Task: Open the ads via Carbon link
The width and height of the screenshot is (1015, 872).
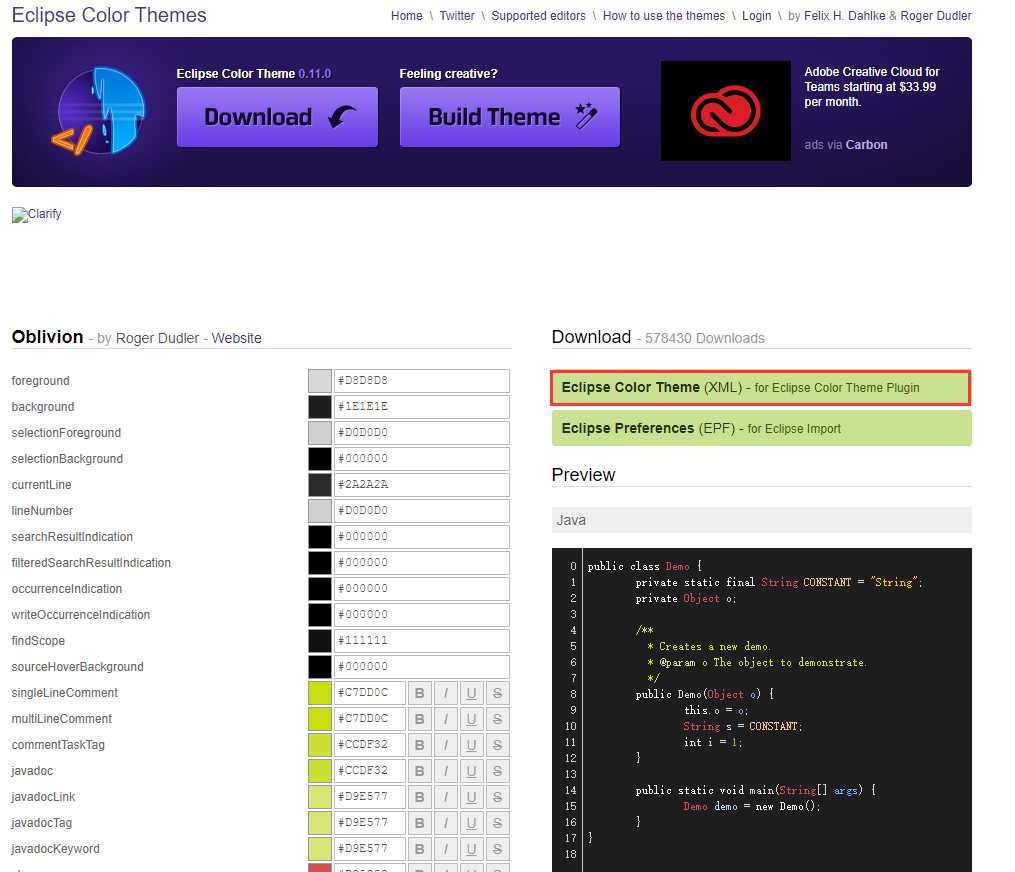Action: pyautogui.click(x=846, y=145)
